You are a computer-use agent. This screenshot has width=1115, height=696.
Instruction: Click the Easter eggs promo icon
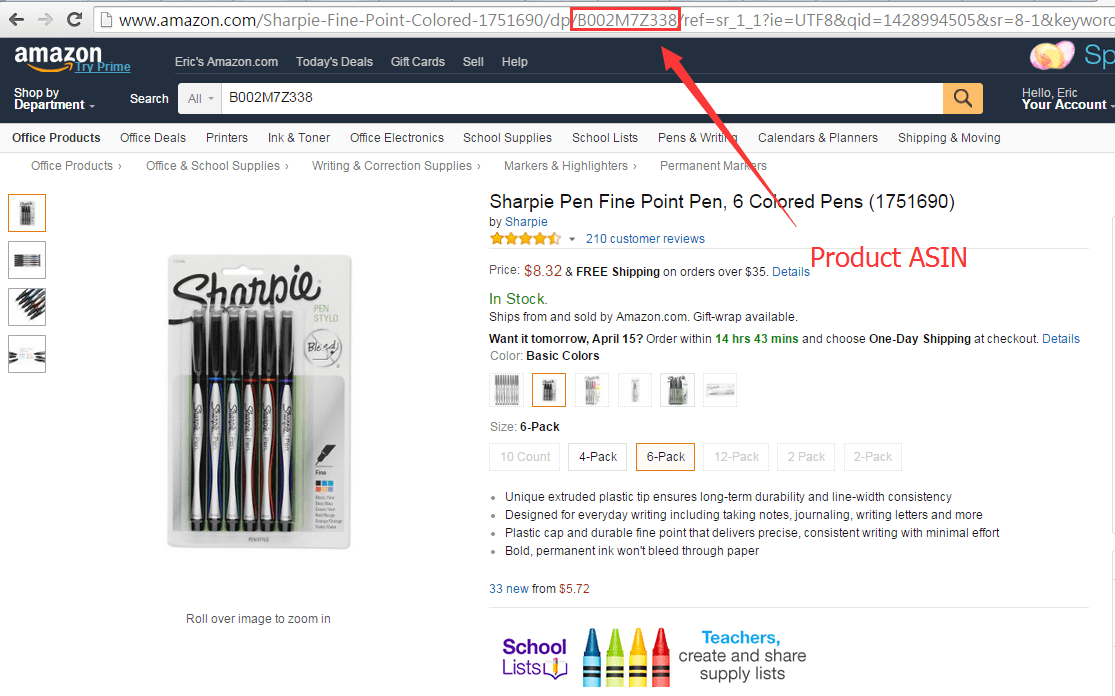[1051, 56]
